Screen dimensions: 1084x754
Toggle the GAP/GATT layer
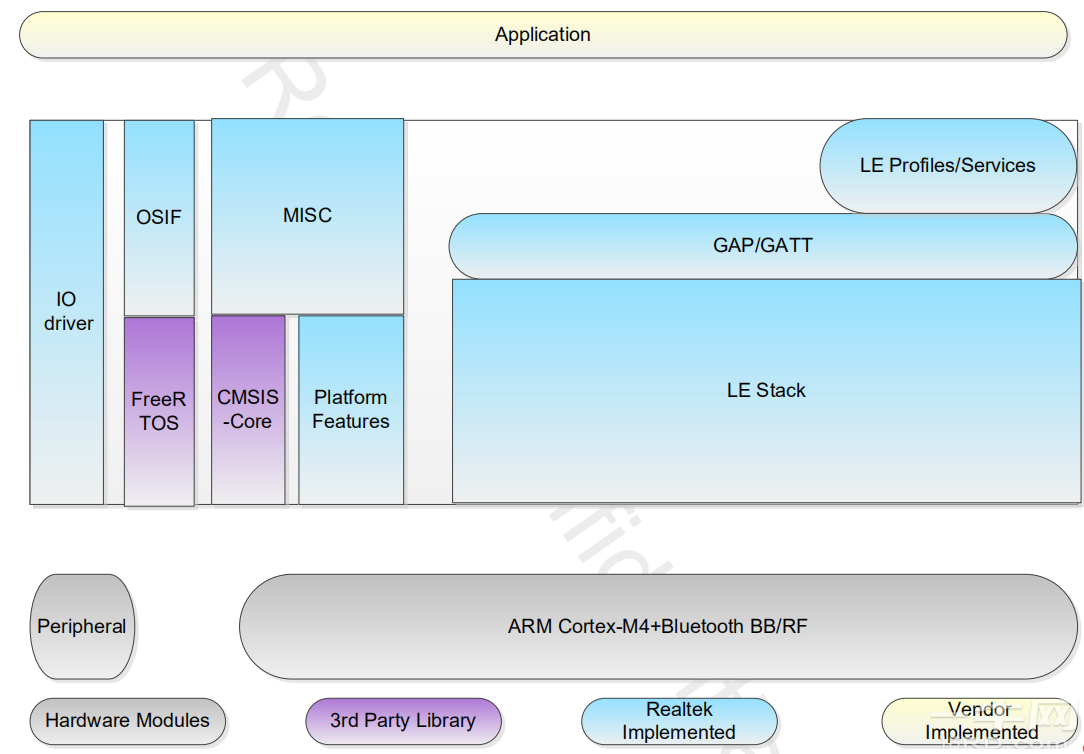coord(763,245)
